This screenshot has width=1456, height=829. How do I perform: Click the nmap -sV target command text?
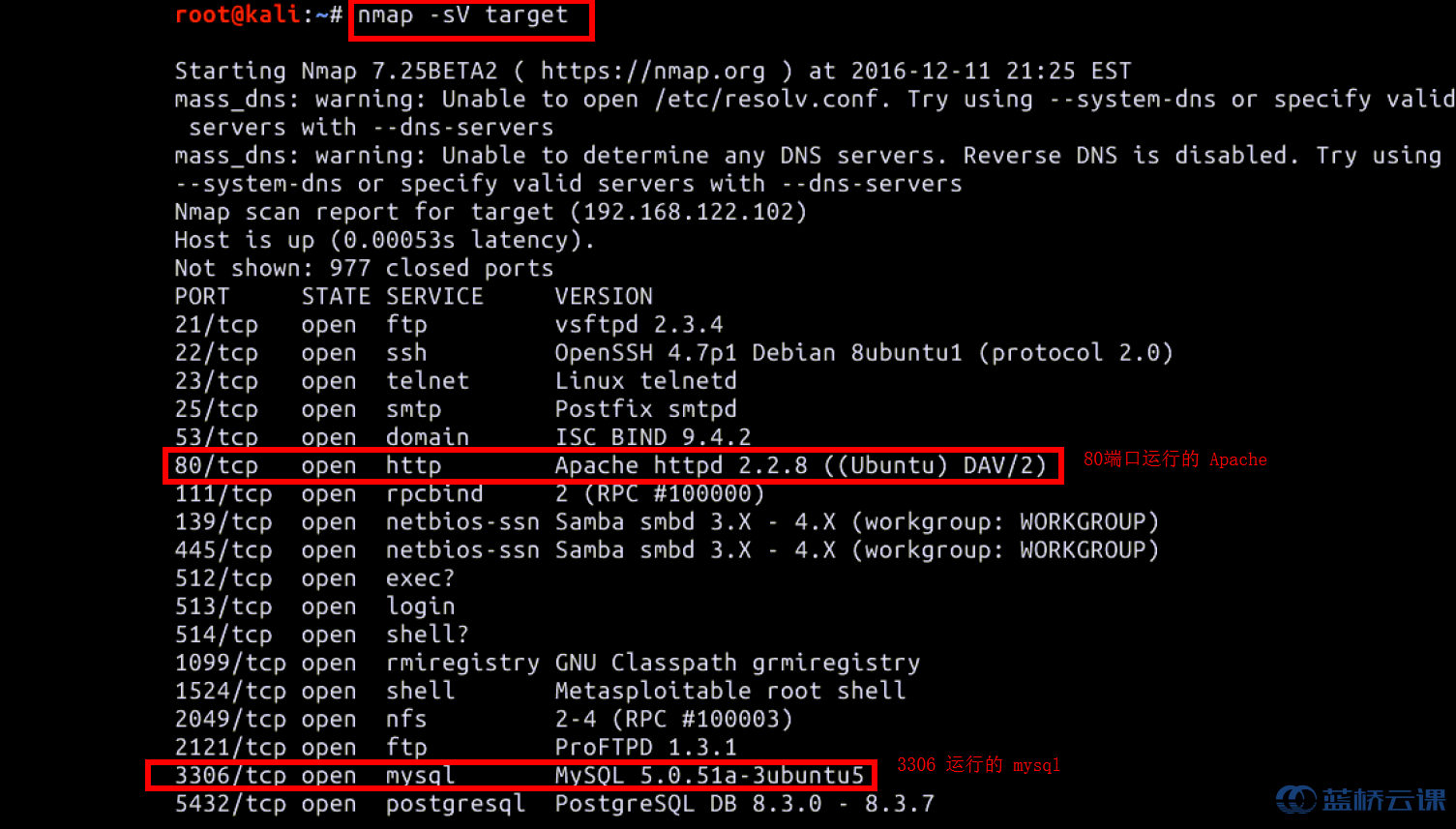coord(462,15)
